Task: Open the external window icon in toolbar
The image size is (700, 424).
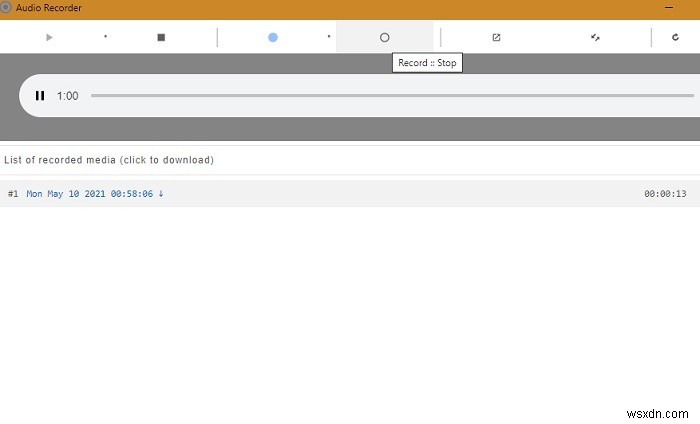Action: tap(496, 37)
